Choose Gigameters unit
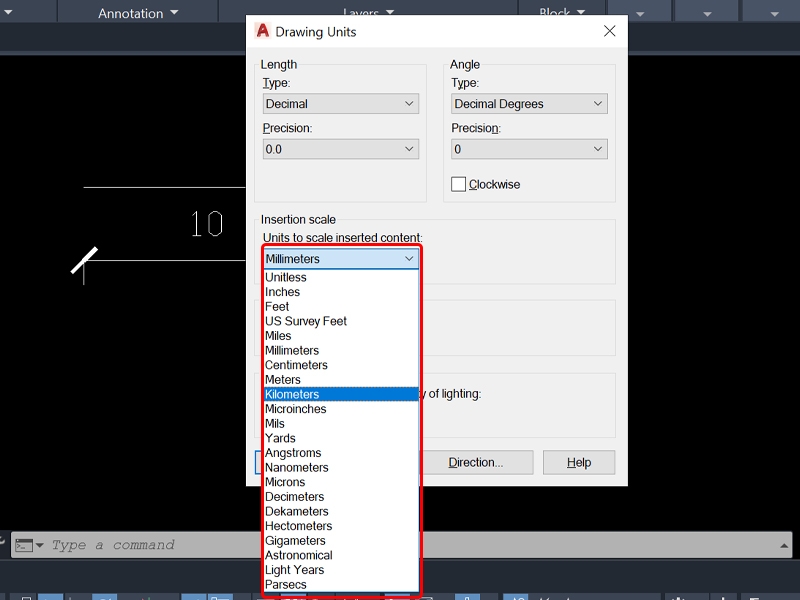The image size is (800, 600). (x=341, y=541)
